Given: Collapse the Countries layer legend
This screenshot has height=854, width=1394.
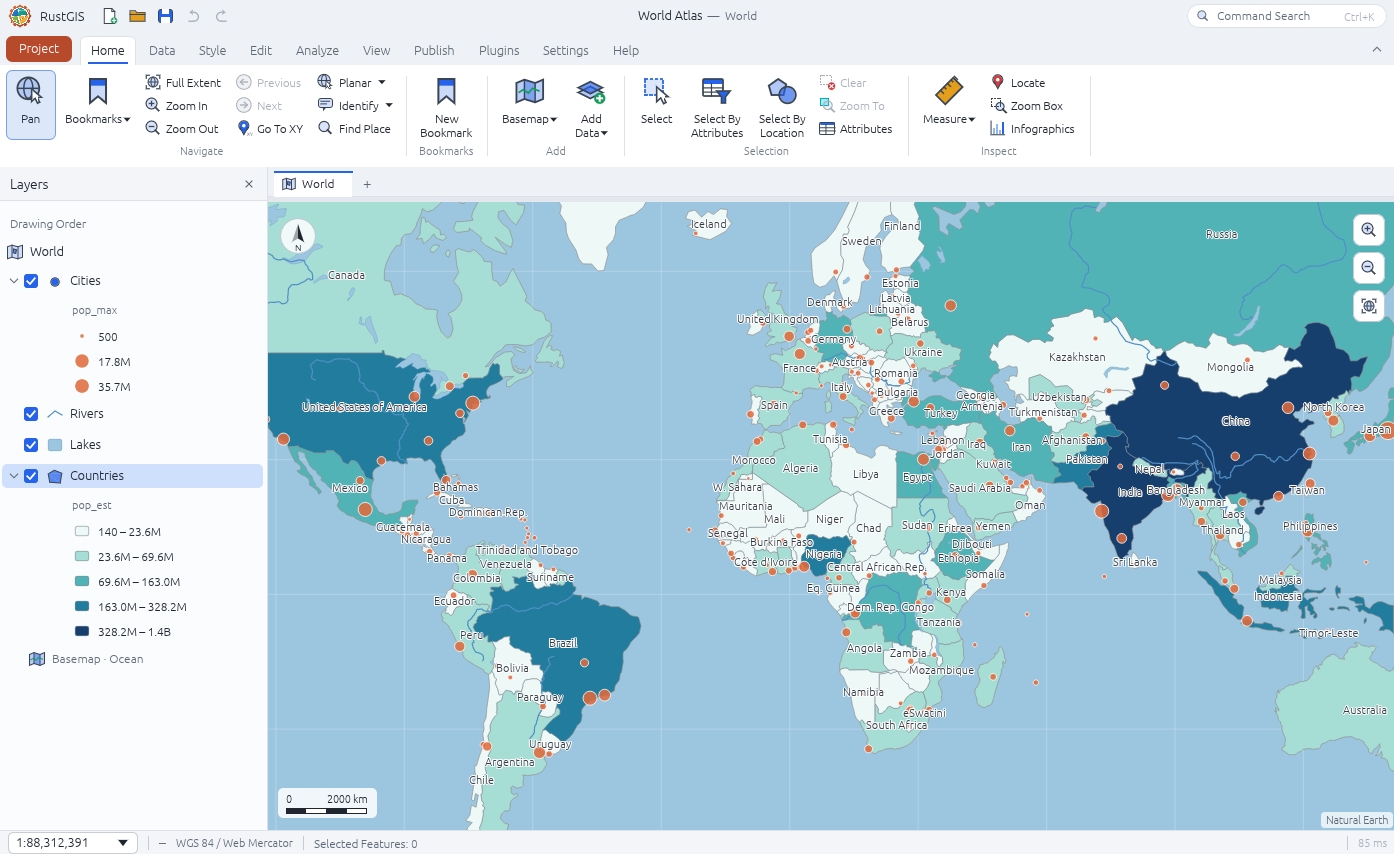Looking at the screenshot, I should point(14,476).
